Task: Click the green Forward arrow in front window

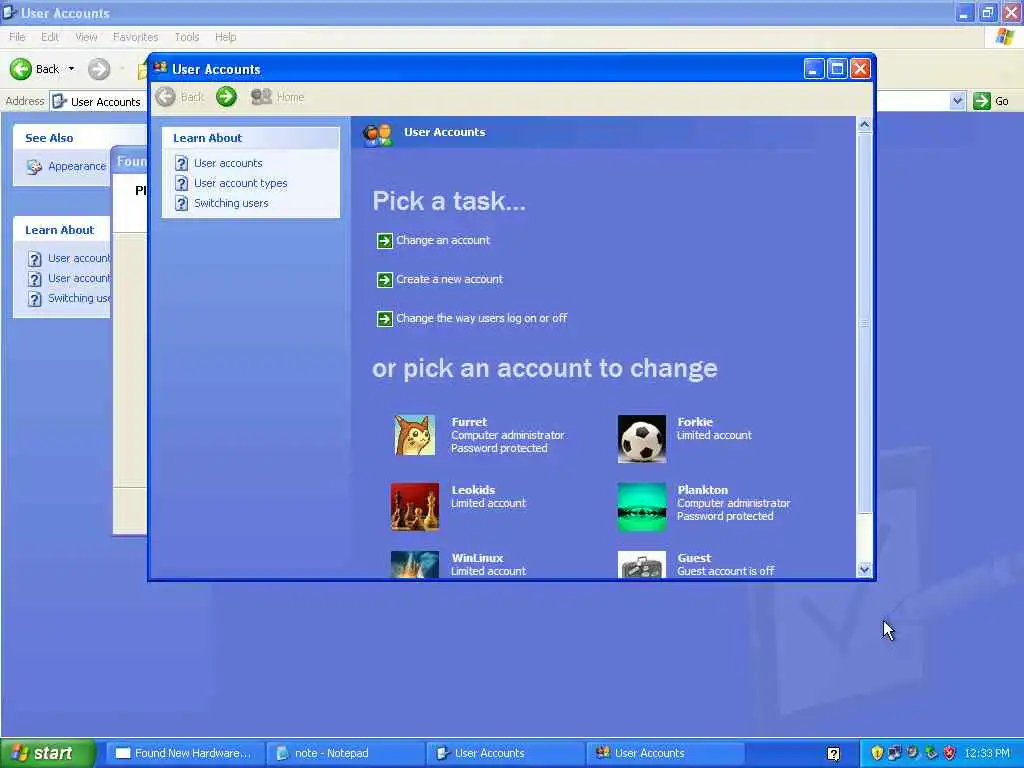Action: [226, 97]
